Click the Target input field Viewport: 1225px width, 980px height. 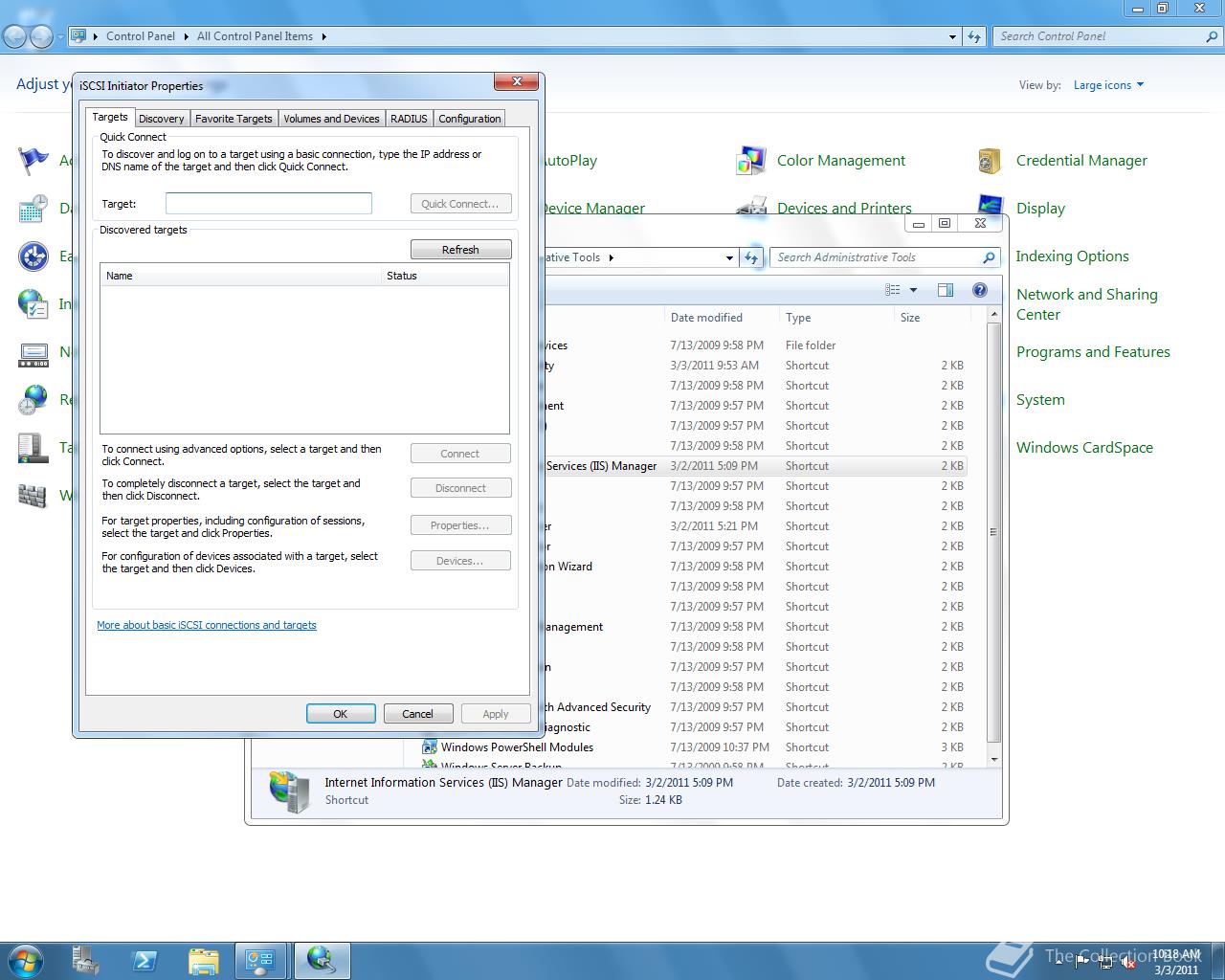[269, 203]
